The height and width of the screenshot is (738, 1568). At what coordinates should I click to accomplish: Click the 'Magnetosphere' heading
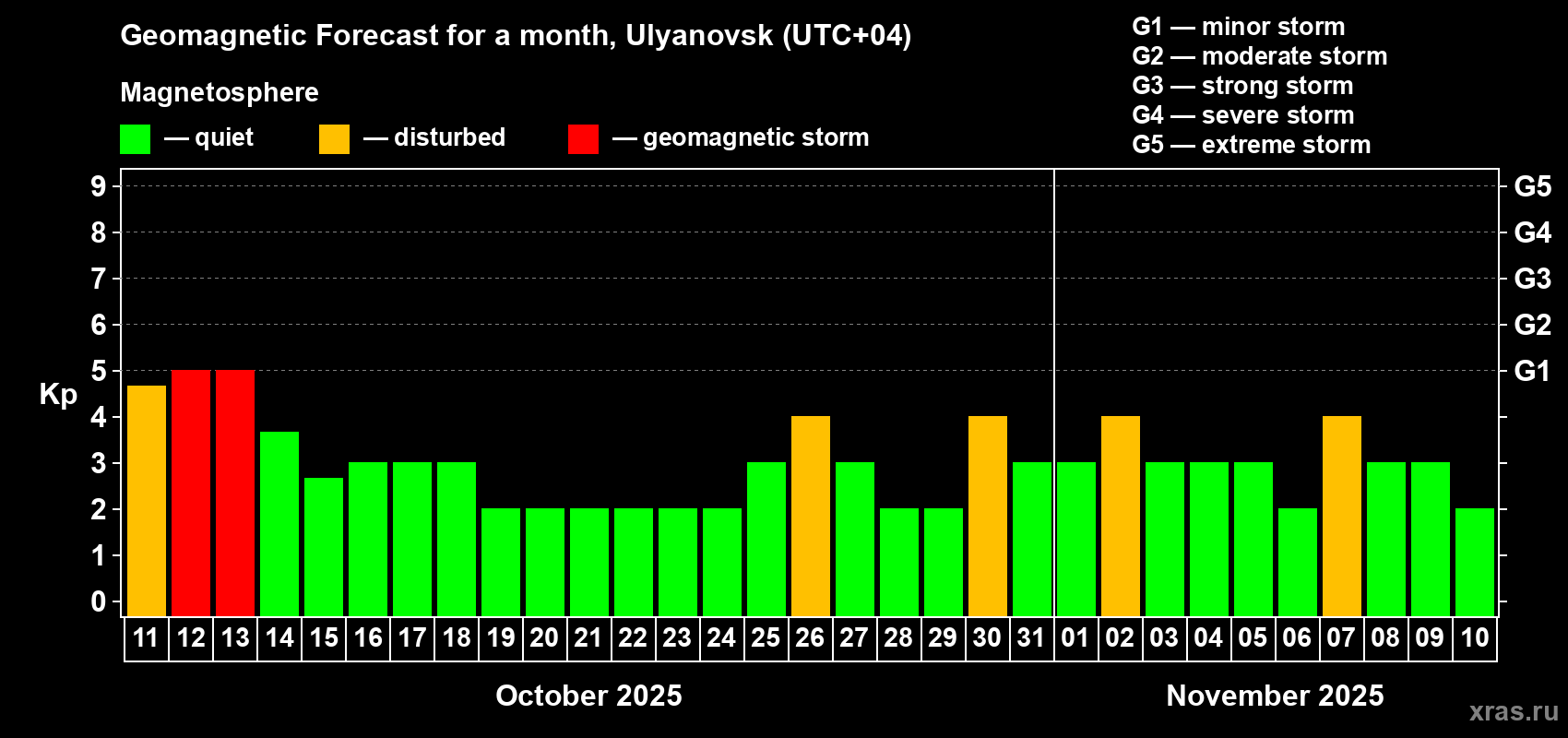coord(220,92)
